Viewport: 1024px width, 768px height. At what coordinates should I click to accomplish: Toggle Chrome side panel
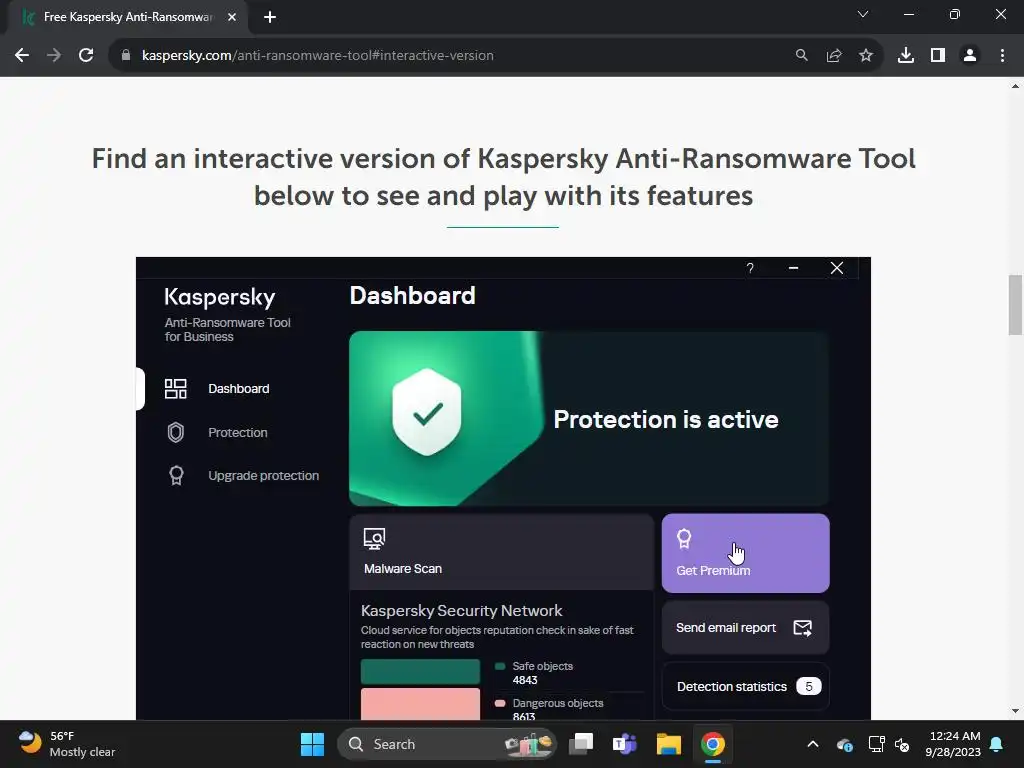(938, 56)
